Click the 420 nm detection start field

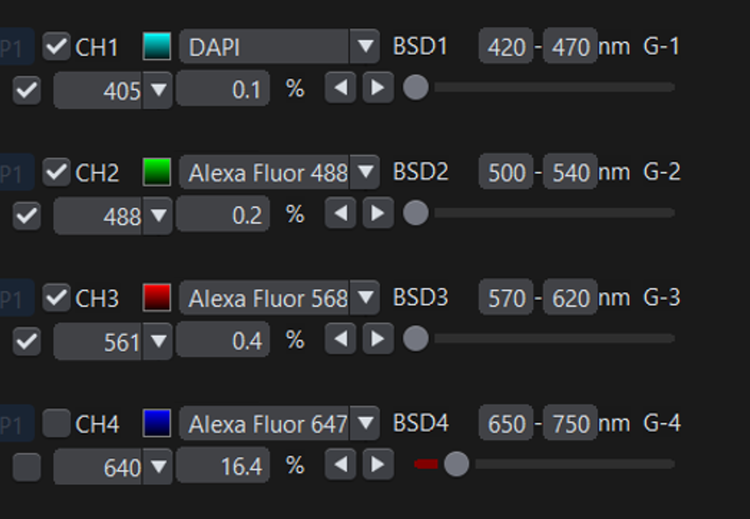506,46
